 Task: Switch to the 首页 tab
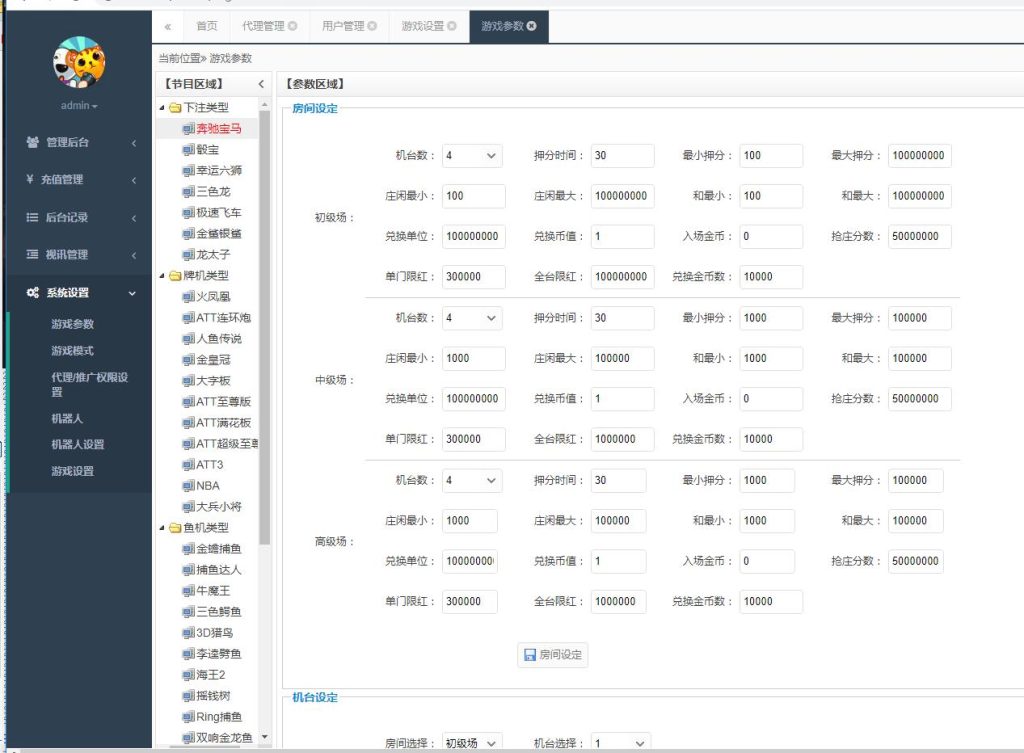tap(207, 26)
